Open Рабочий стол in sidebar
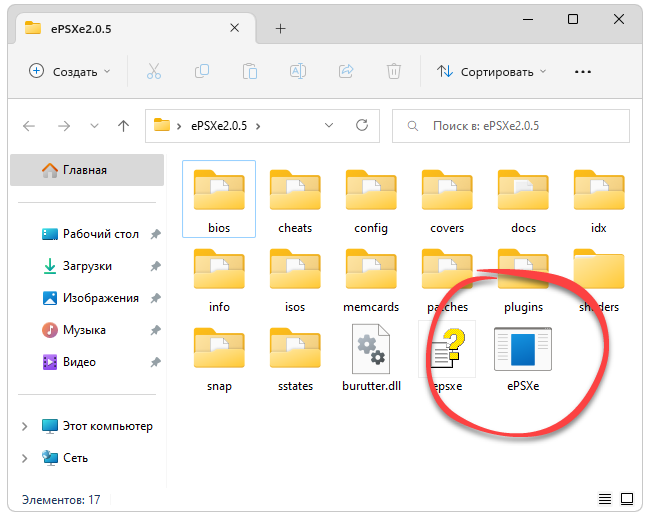647x516 pixels. [91, 234]
